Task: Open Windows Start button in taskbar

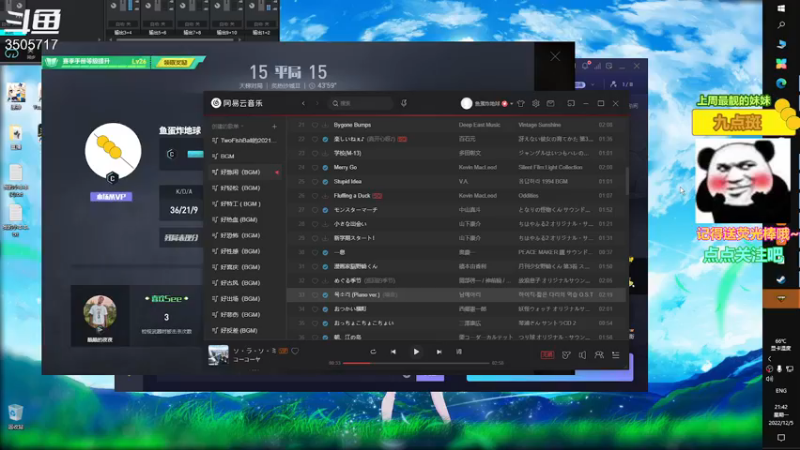Action: tap(781, 8)
